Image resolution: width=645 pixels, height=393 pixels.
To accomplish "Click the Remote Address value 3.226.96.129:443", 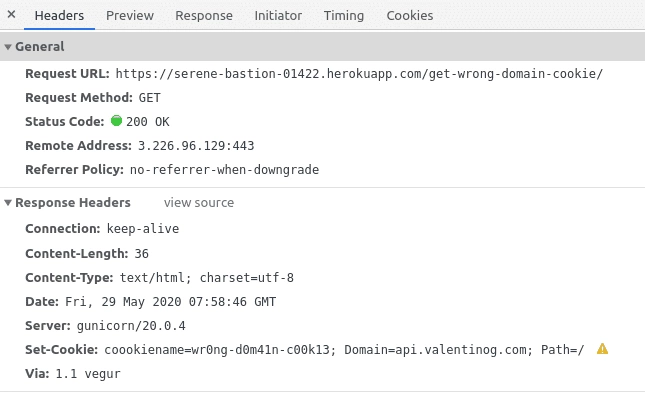I will coord(196,146).
